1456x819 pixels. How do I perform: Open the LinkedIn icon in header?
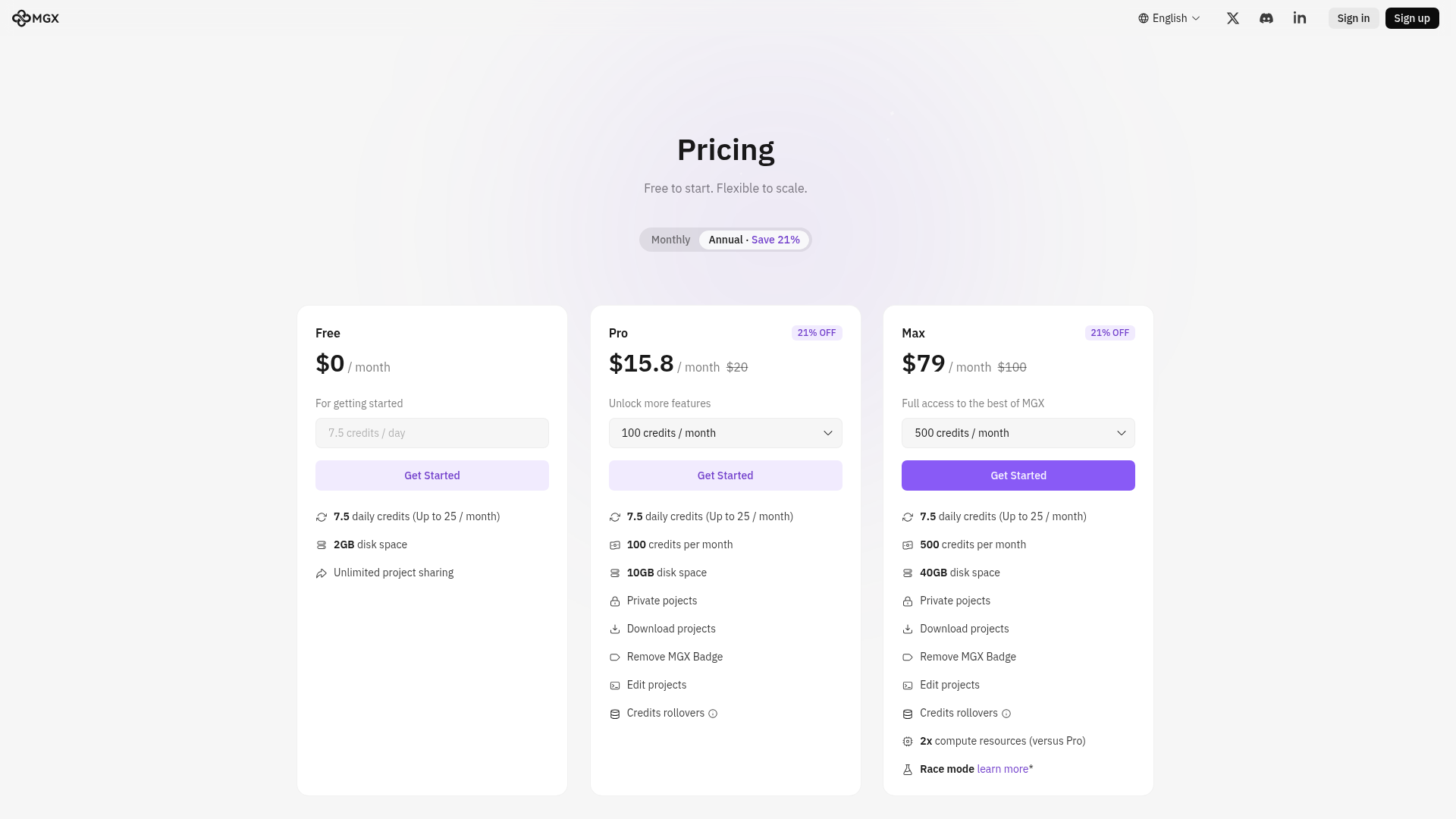pos(1300,18)
